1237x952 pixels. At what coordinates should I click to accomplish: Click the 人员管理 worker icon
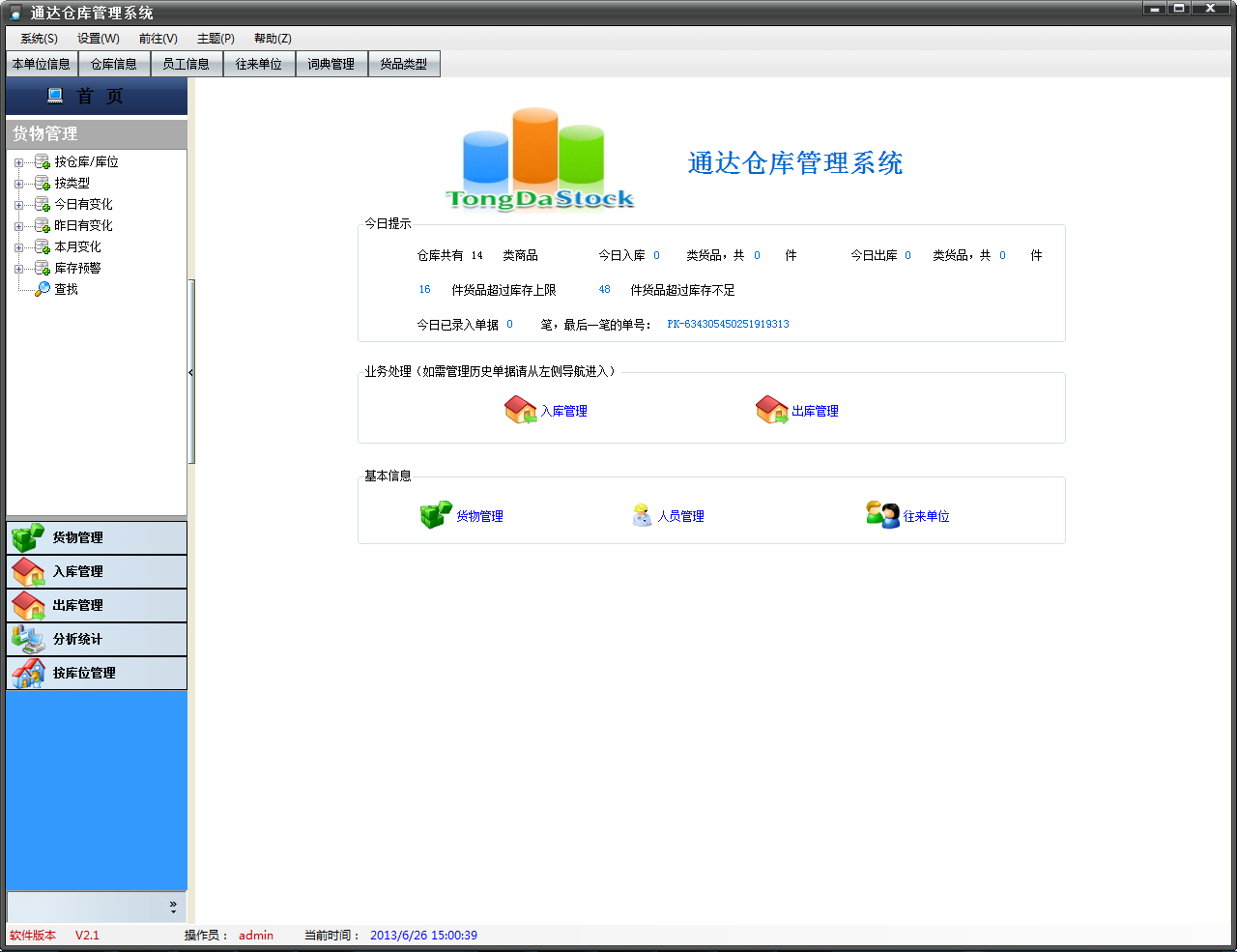click(642, 515)
